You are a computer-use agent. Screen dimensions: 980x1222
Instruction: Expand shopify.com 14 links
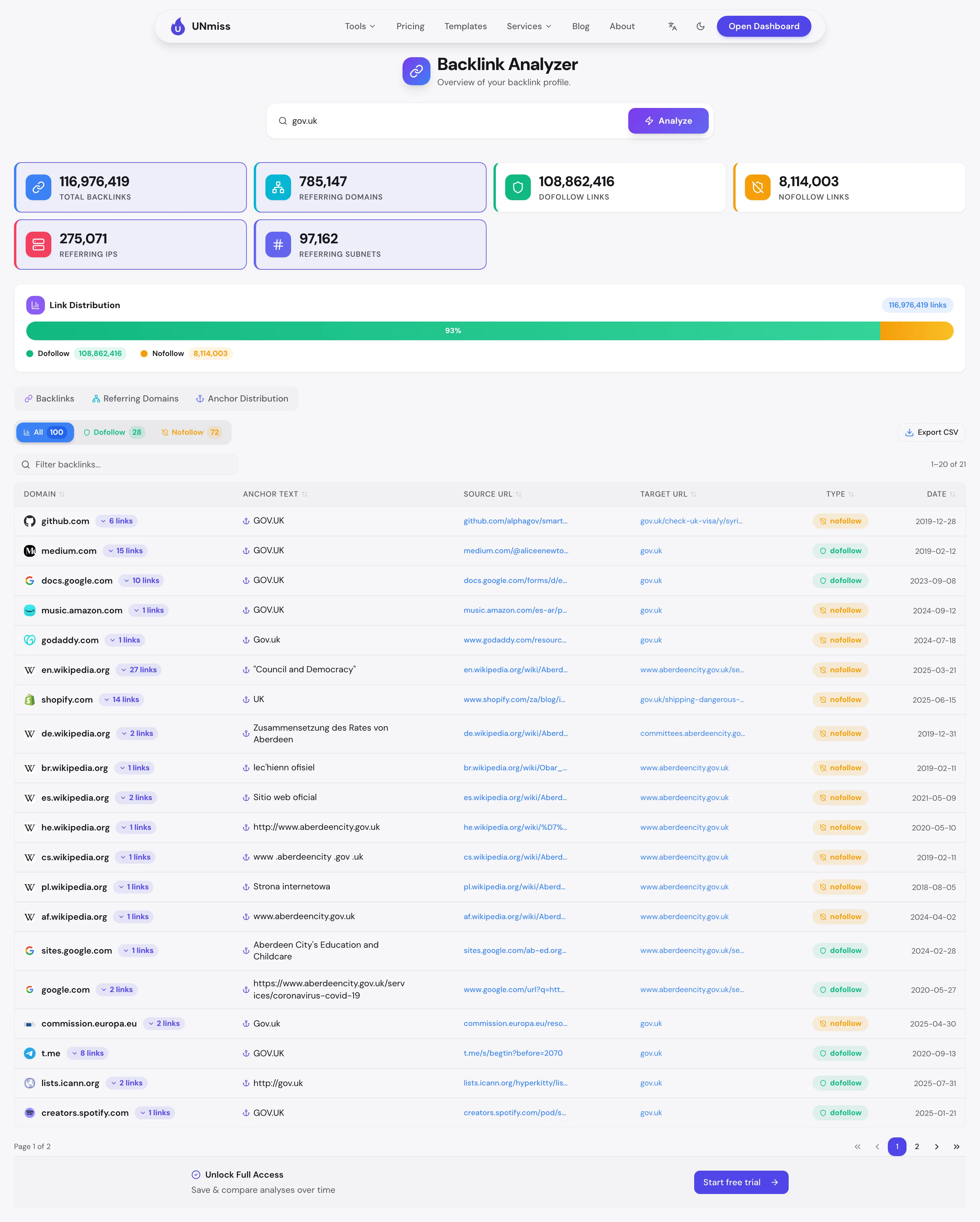[x=121, y=699]
